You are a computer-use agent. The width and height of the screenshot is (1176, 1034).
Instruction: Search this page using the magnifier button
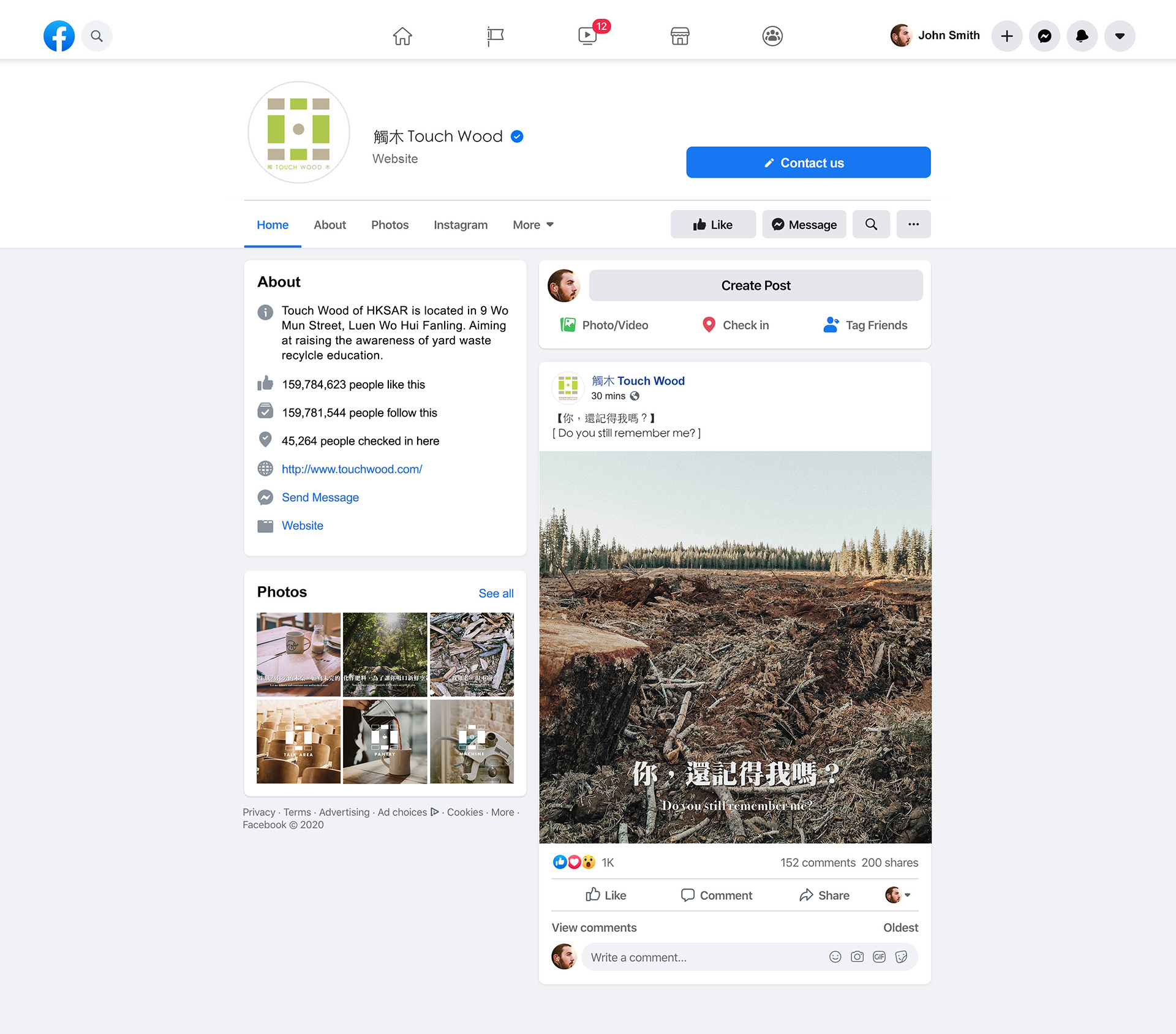(x=871, y=224)
